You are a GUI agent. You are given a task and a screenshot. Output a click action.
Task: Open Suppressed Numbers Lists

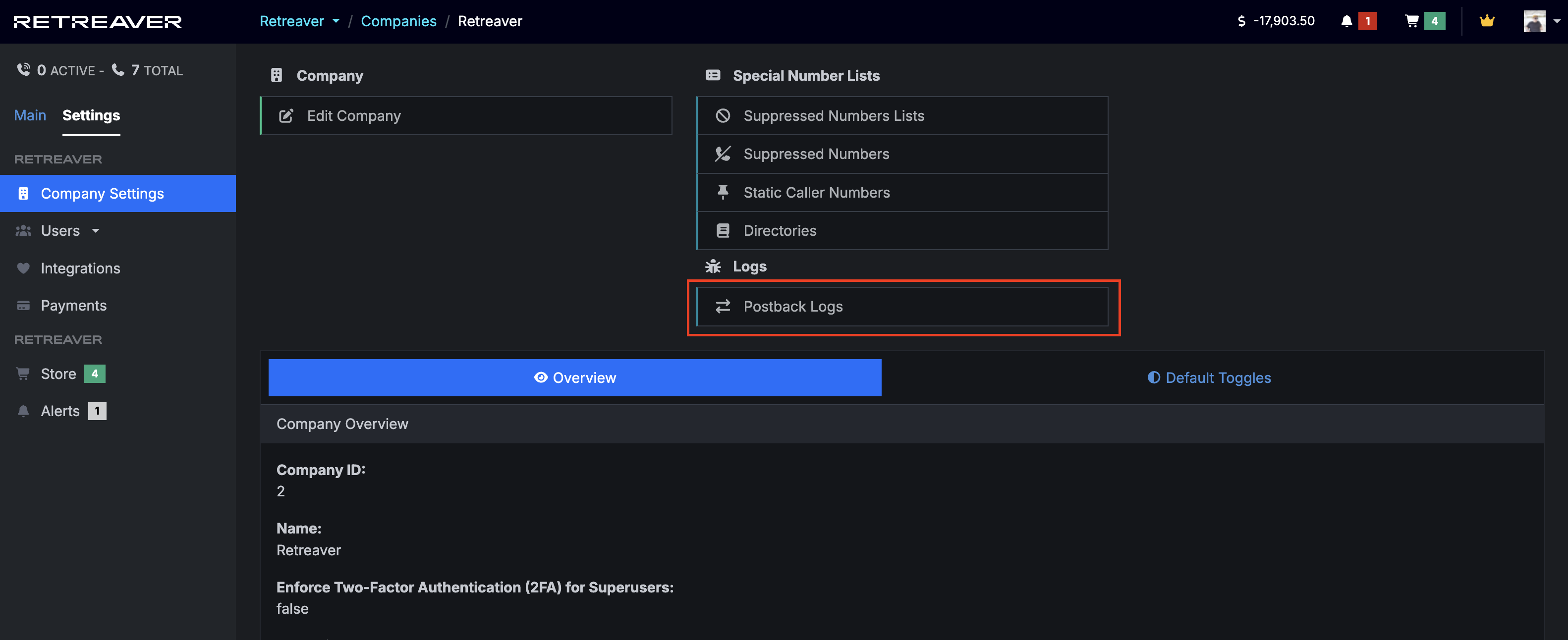coord(902,115)
